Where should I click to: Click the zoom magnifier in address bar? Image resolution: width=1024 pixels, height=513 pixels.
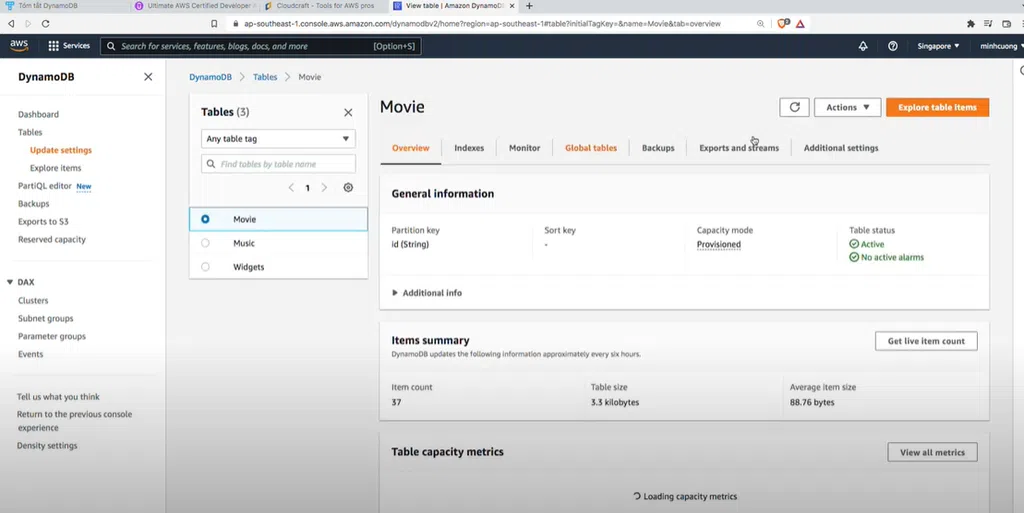pos(760,23)
